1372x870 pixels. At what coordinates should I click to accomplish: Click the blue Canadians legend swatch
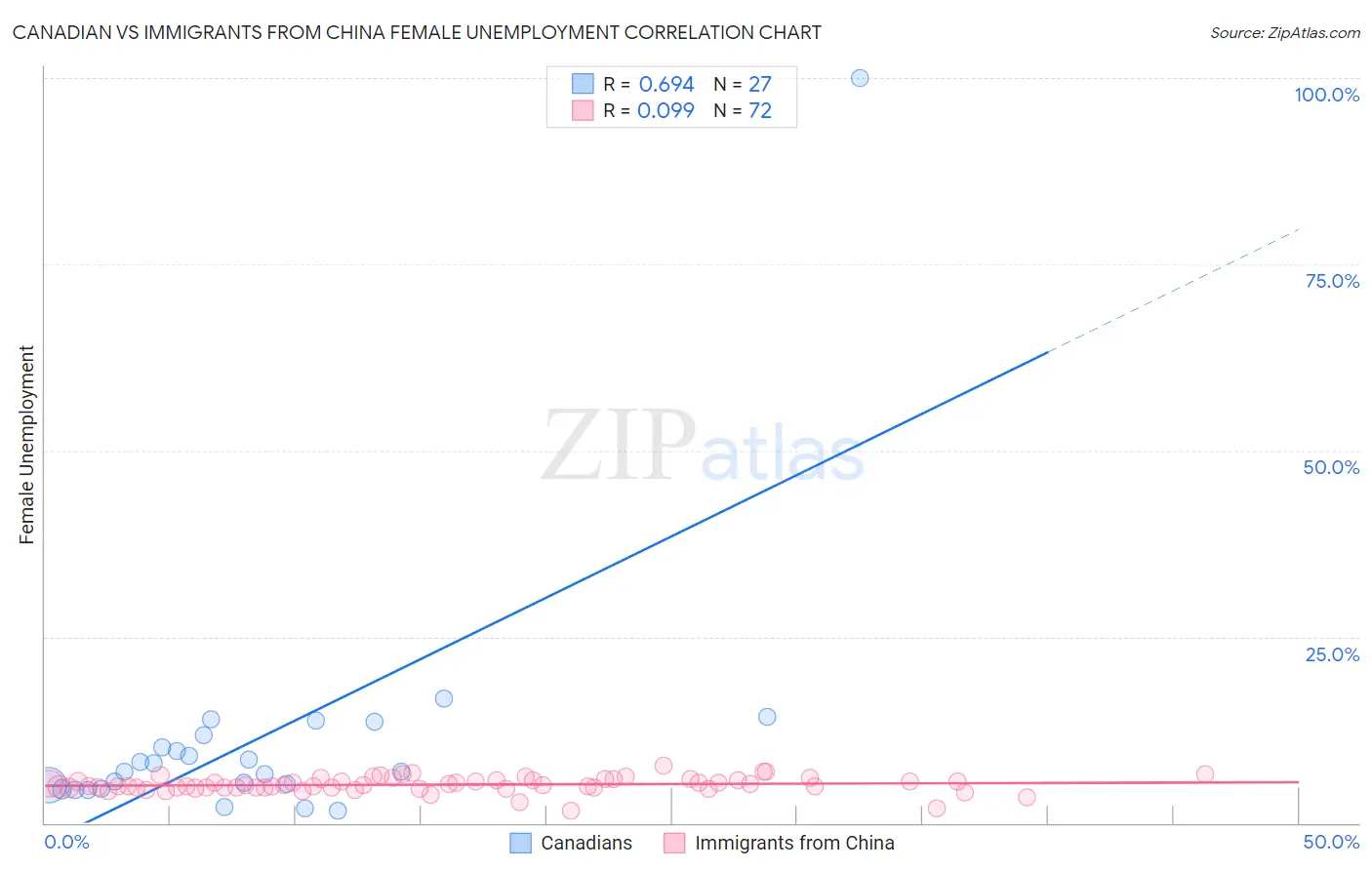coord(521,843)
